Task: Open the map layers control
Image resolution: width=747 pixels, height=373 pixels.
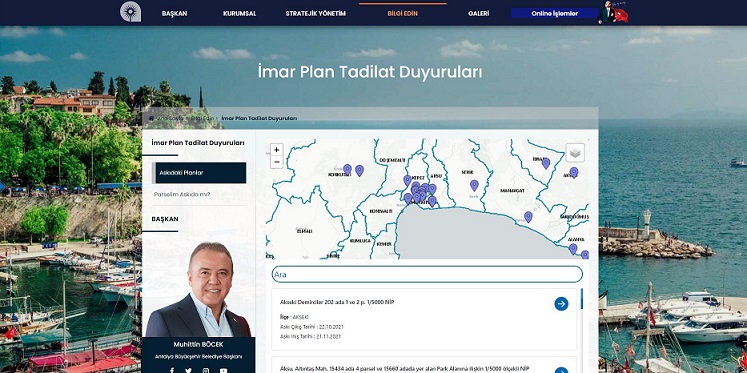Action: (x=575, y=152)
